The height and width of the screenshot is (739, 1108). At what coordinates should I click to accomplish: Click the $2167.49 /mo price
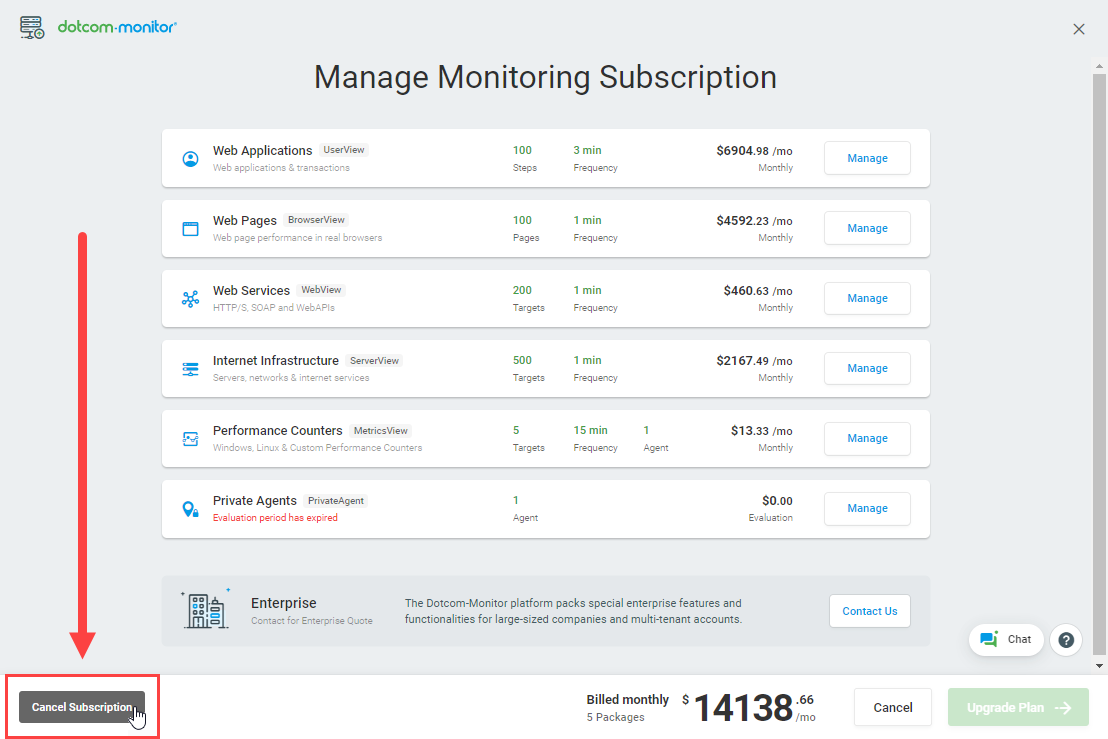[x=754, y=360]
